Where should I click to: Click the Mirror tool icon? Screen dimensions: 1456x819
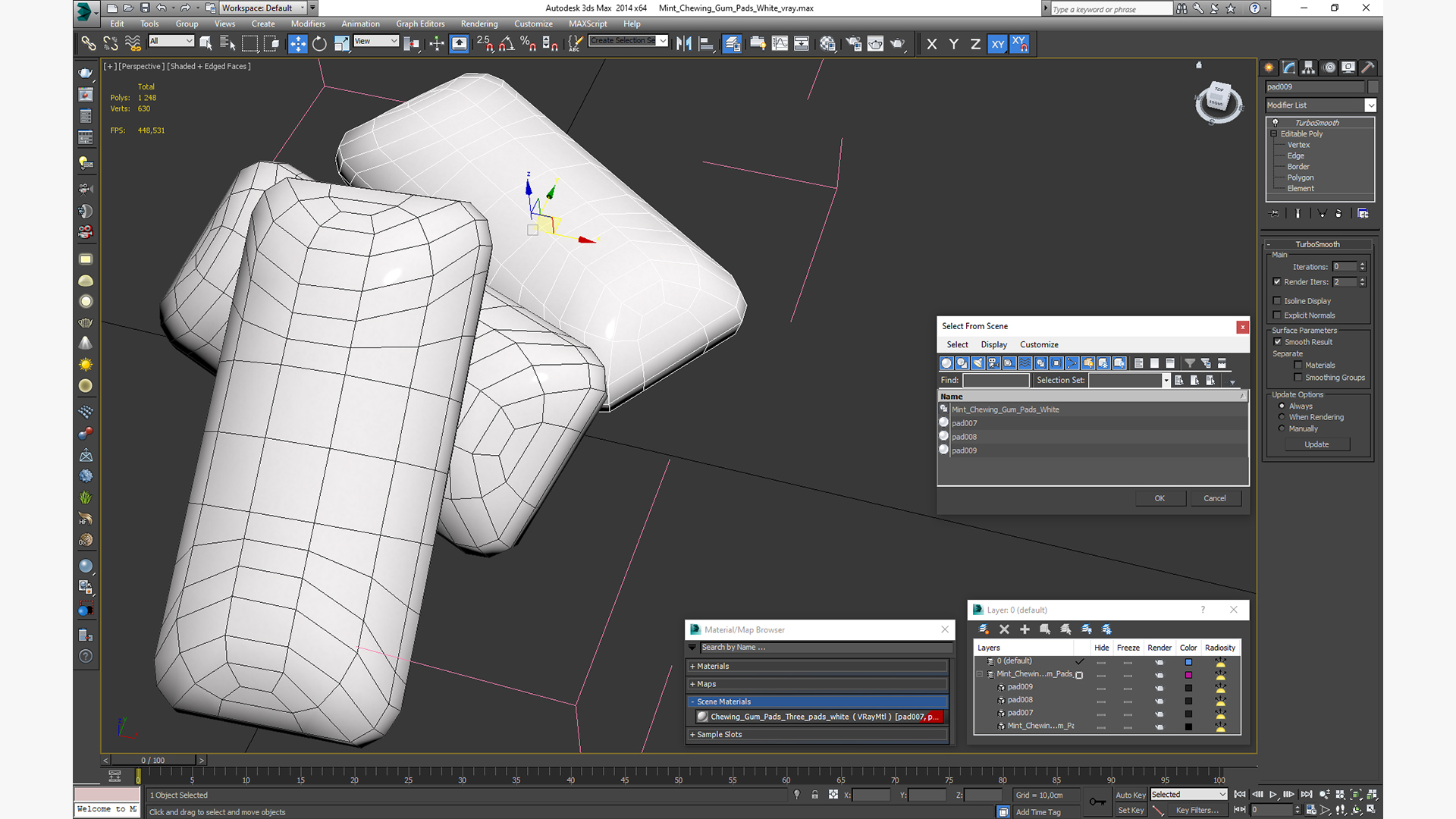pyautogui.click(x=684, y=44)
